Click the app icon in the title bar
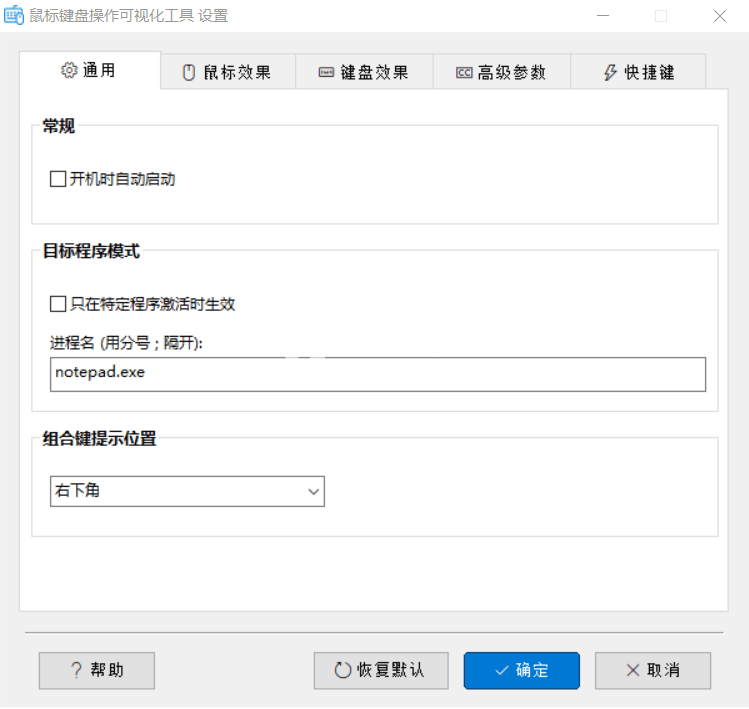749x709 pixels. 14,15
